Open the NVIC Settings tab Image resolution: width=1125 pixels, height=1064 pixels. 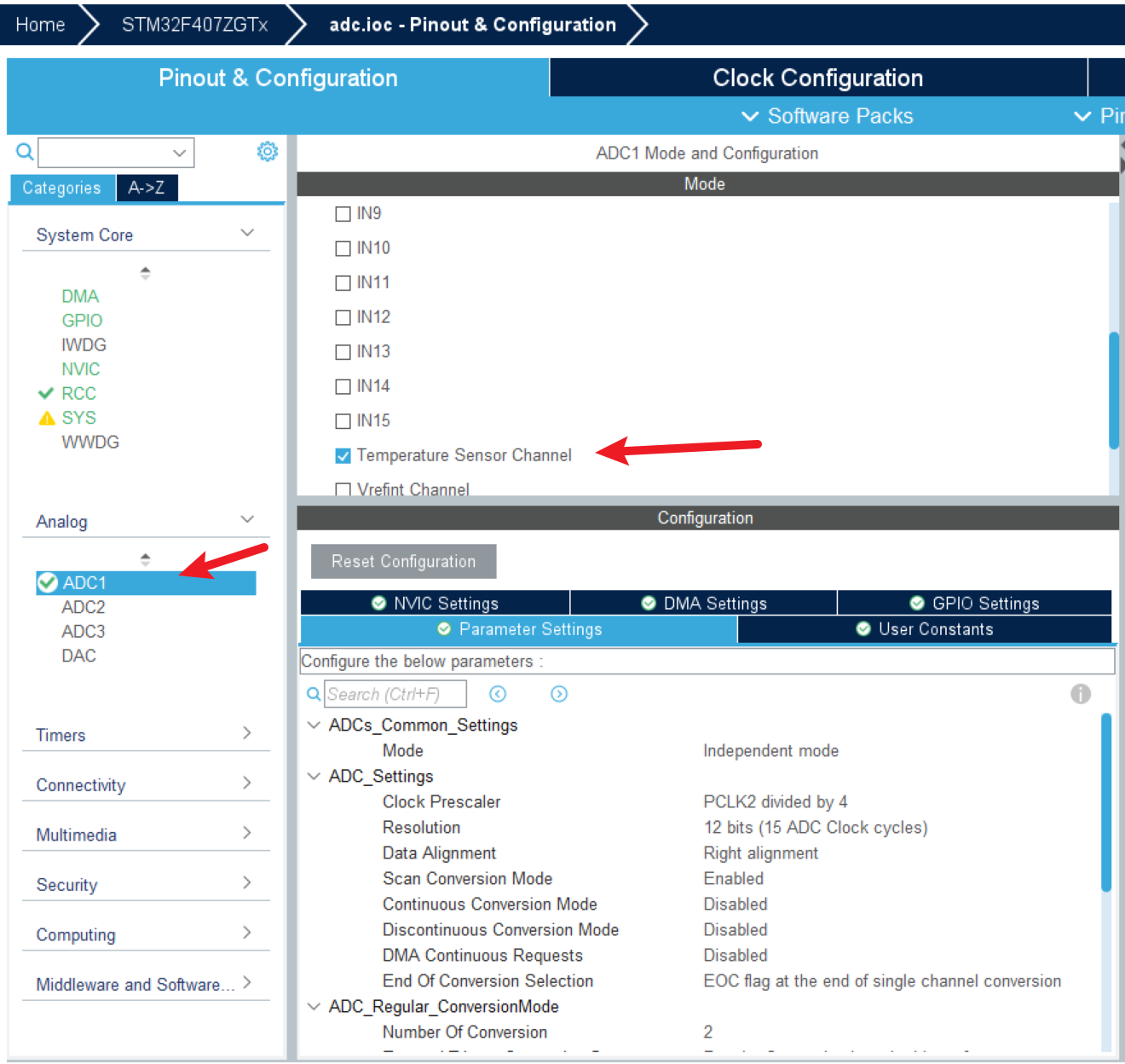point(435,603)
